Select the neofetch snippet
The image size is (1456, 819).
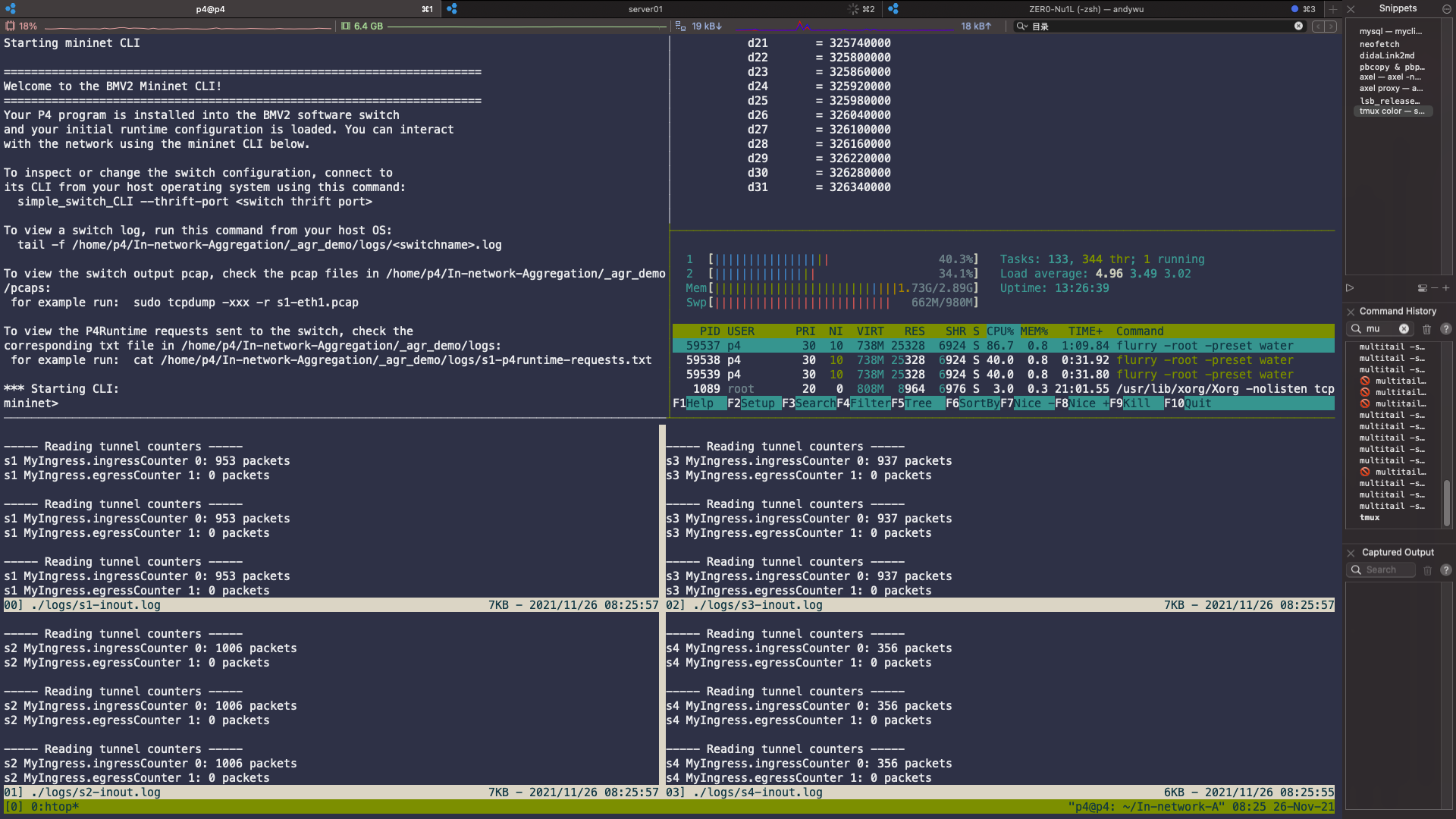(1380, 44)
